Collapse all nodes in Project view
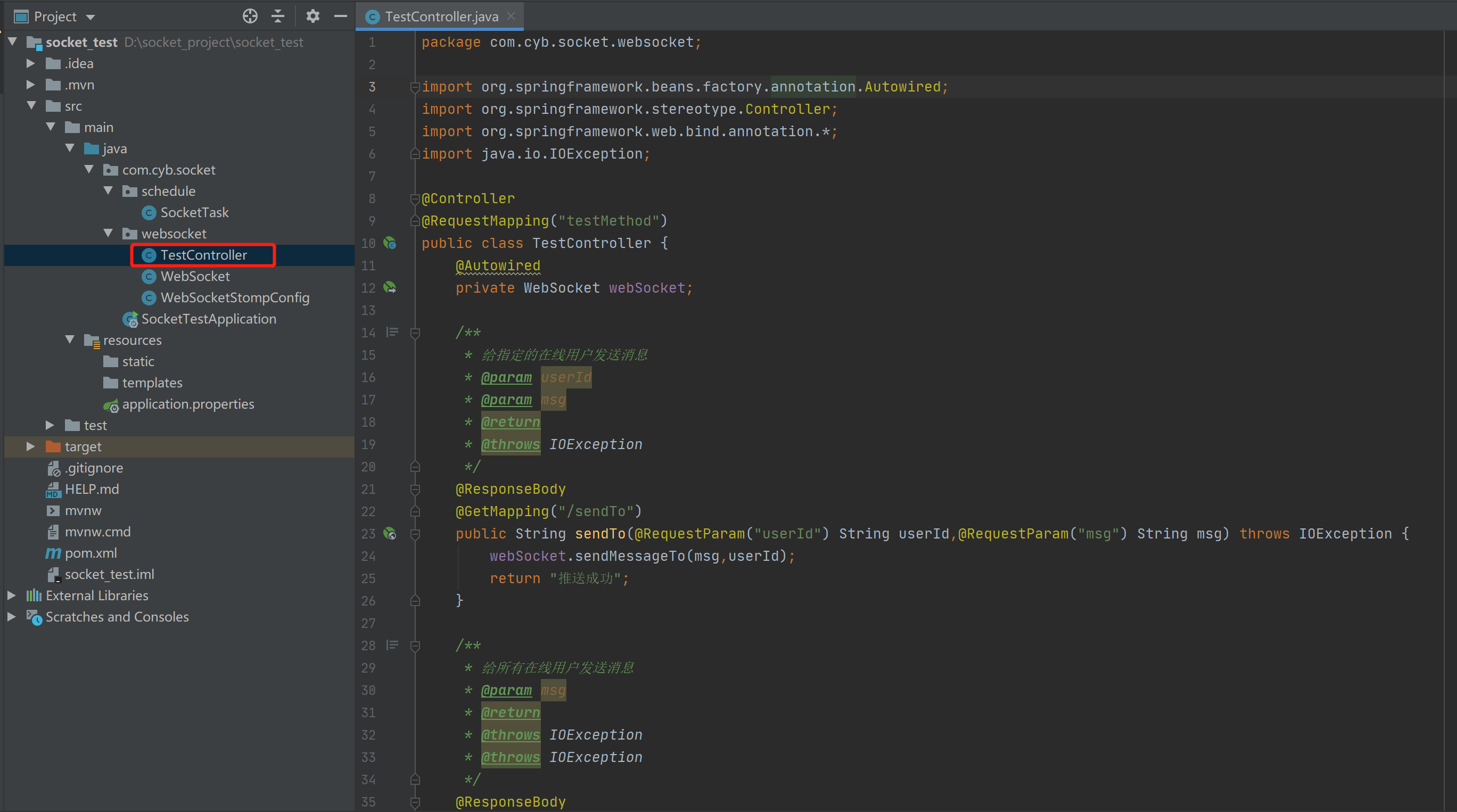Screen dimensions: 1457x812 click(278, 16)
